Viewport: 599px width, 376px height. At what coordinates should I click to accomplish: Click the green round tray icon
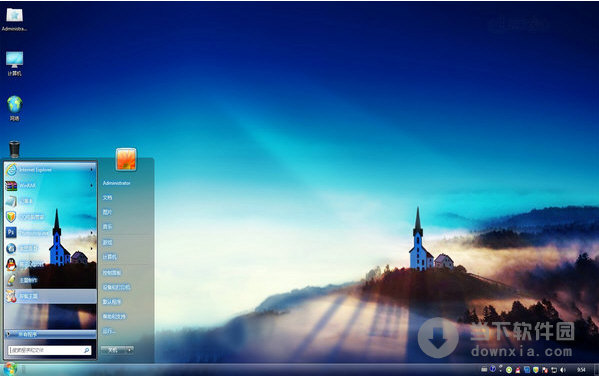(x=509, y=370)
